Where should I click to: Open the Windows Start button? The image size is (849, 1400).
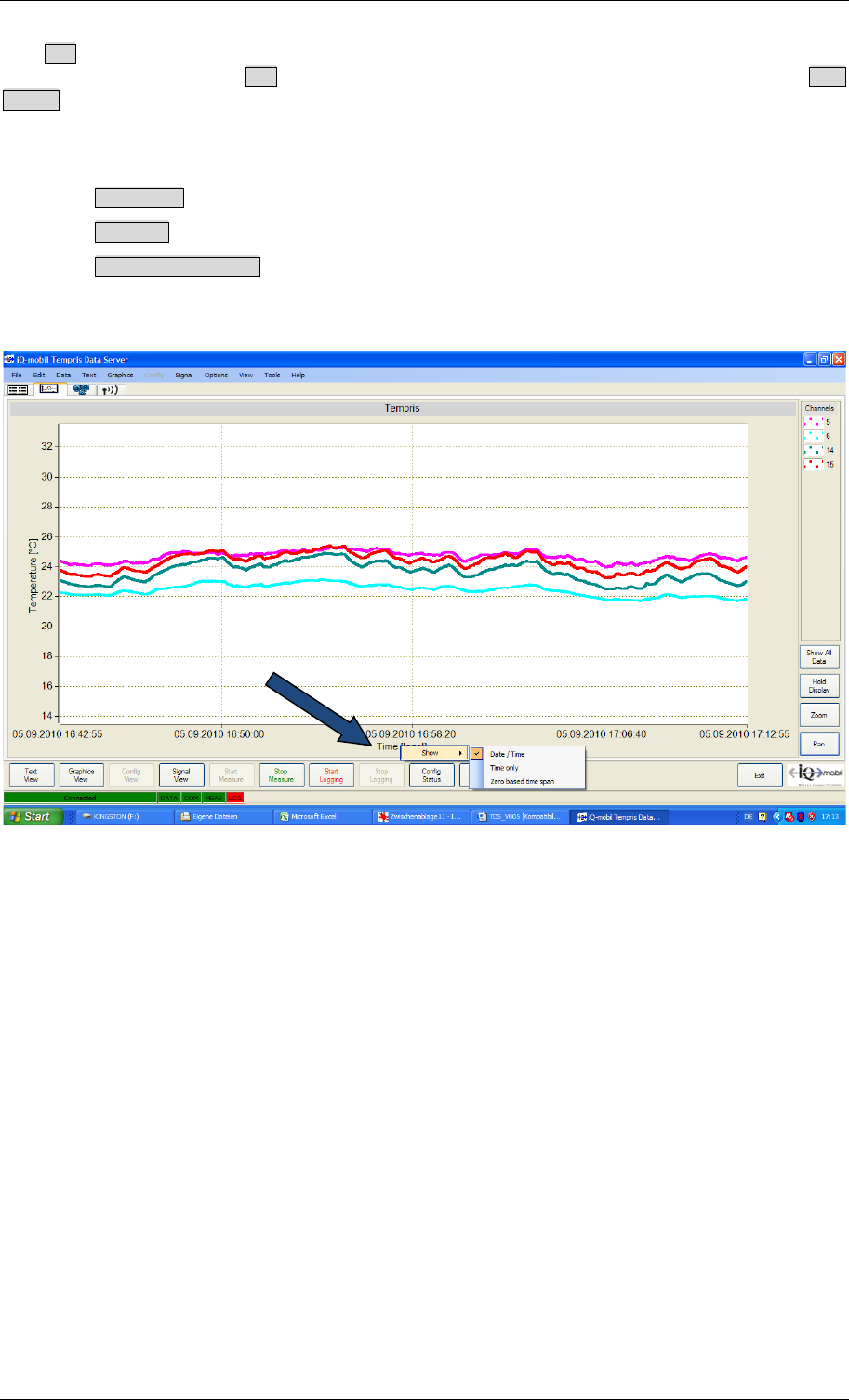pos(33,816)
